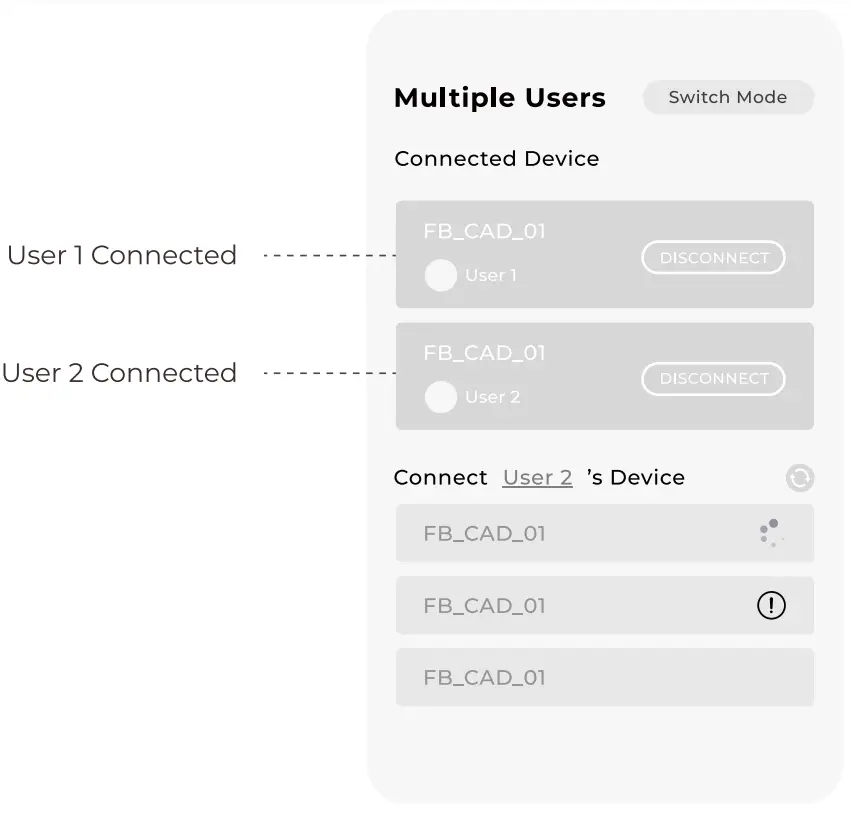Click the exclamation warning icon
The width and height of the screenshot is (850, 813).
click(x=771, y=605)
